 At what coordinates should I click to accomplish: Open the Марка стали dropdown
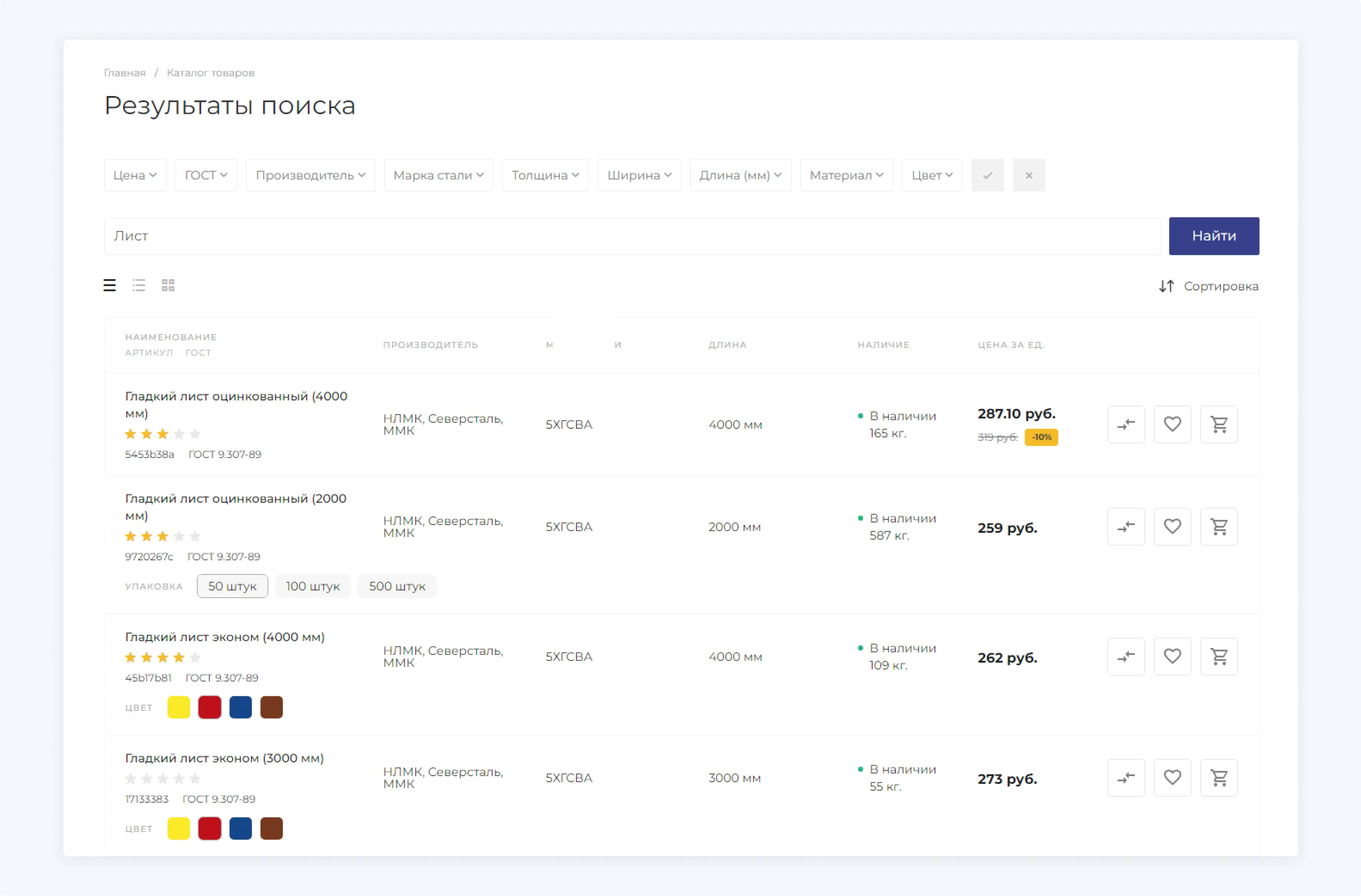tap(438, 175)
